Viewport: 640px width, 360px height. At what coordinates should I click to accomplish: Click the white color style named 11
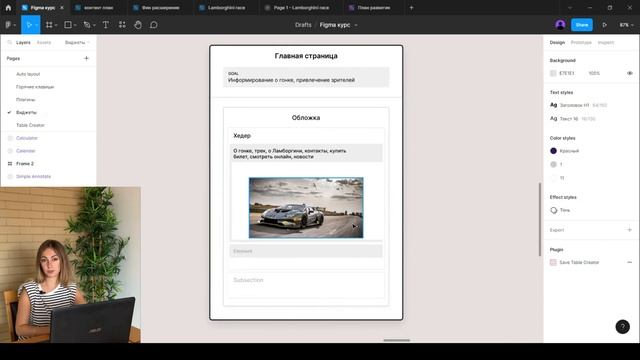point(553,178)
